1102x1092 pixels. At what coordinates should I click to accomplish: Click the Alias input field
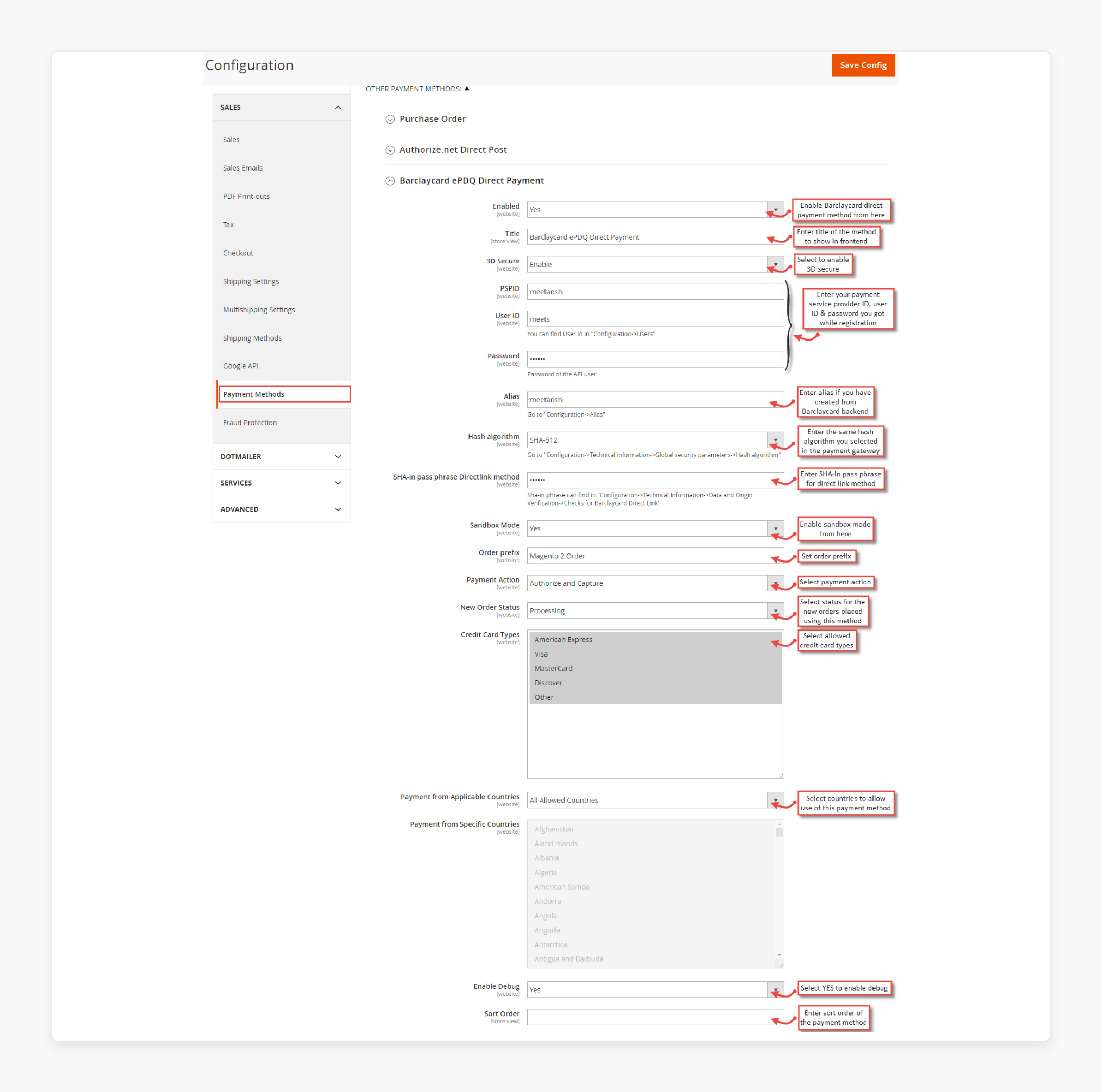point(655,399)
